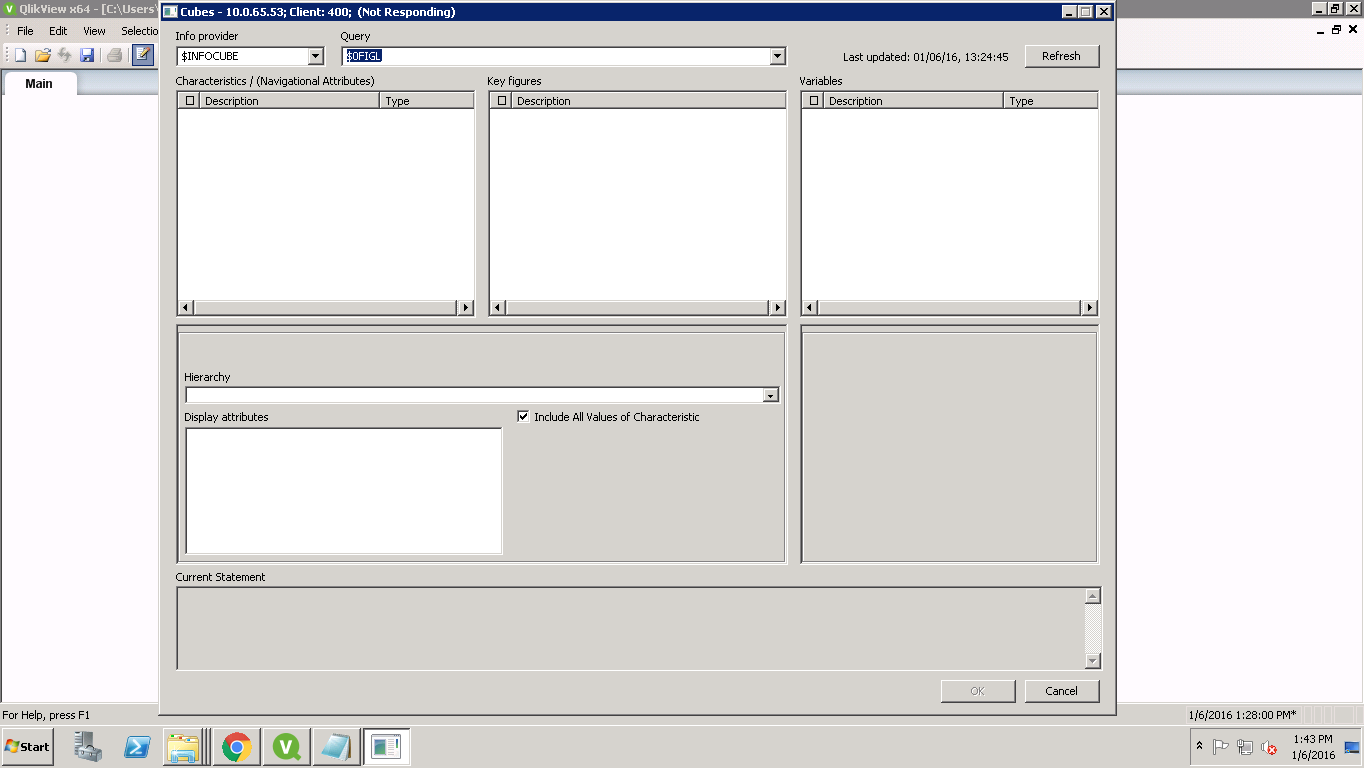Print using the printer toolbar icon
Viewport: 1364px width, 768px height.
click(114, 55)
